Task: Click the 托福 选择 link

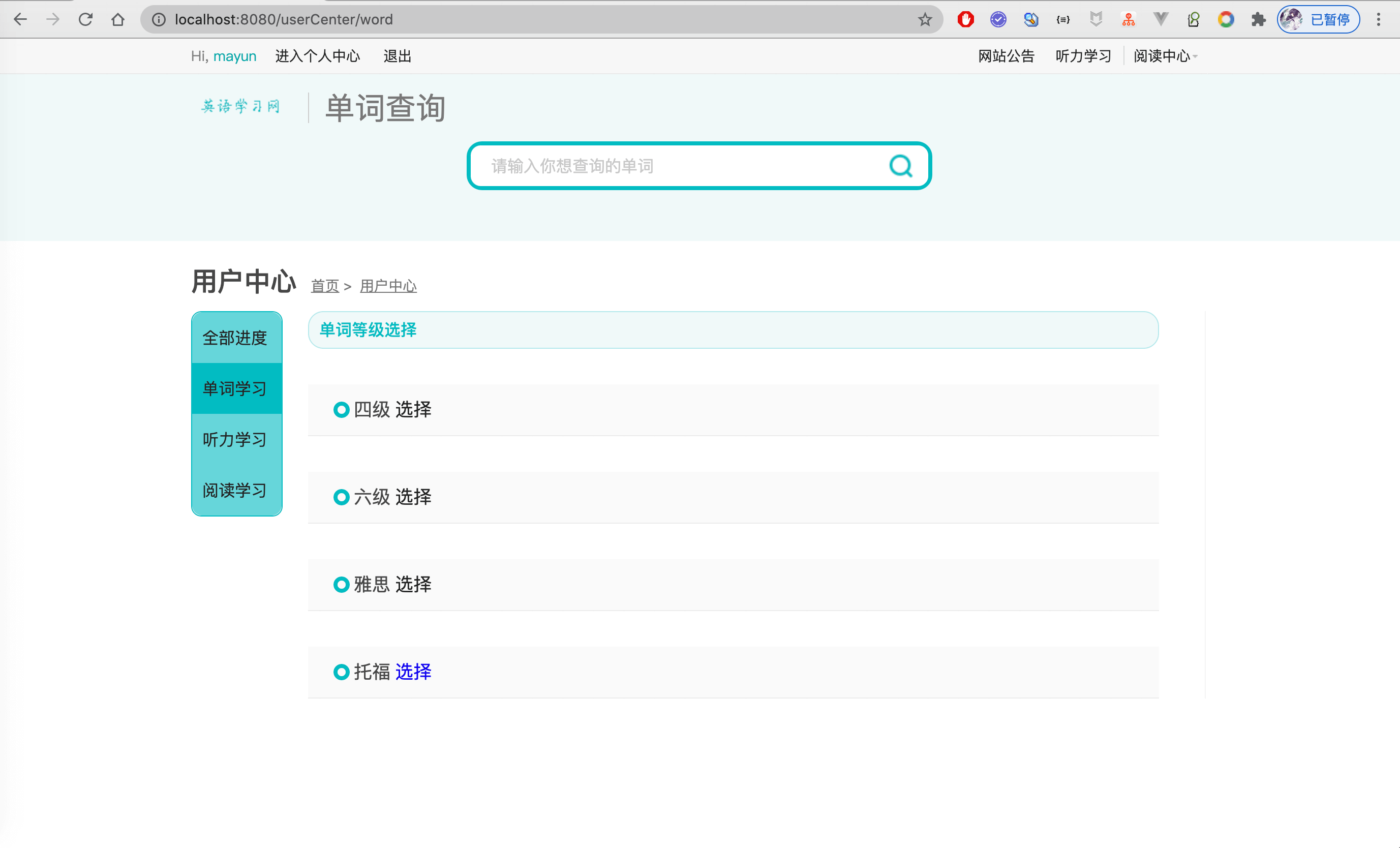Action: click(413, 672)
